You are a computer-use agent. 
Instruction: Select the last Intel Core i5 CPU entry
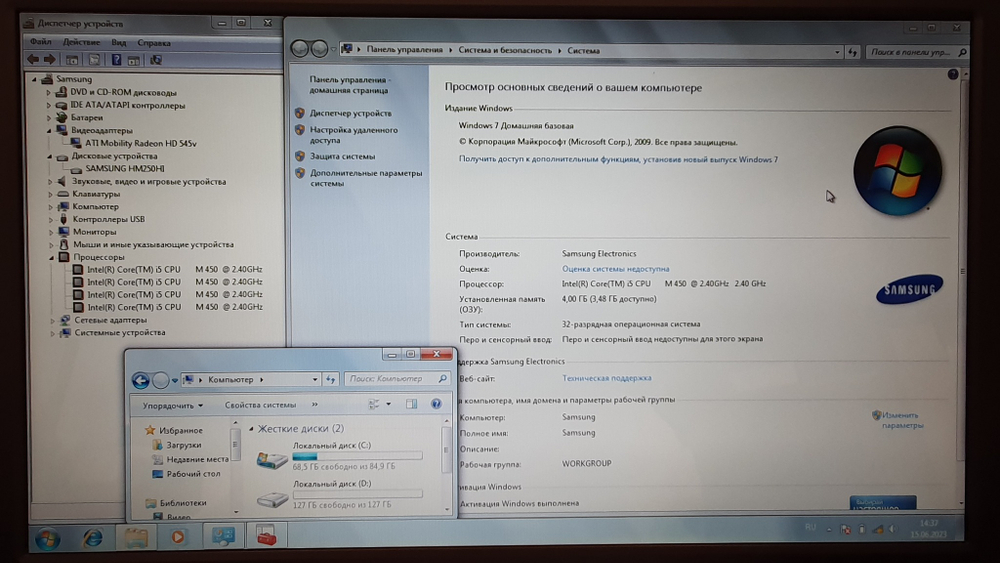[x=174, y=307]
